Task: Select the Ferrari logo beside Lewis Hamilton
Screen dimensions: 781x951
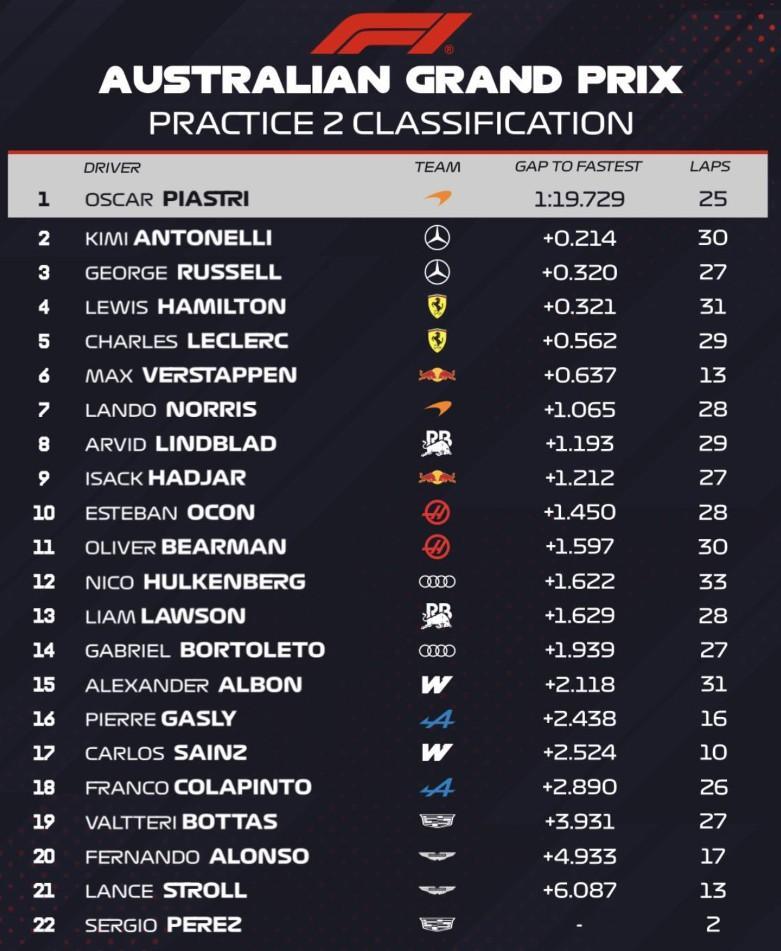Action: 437,306
